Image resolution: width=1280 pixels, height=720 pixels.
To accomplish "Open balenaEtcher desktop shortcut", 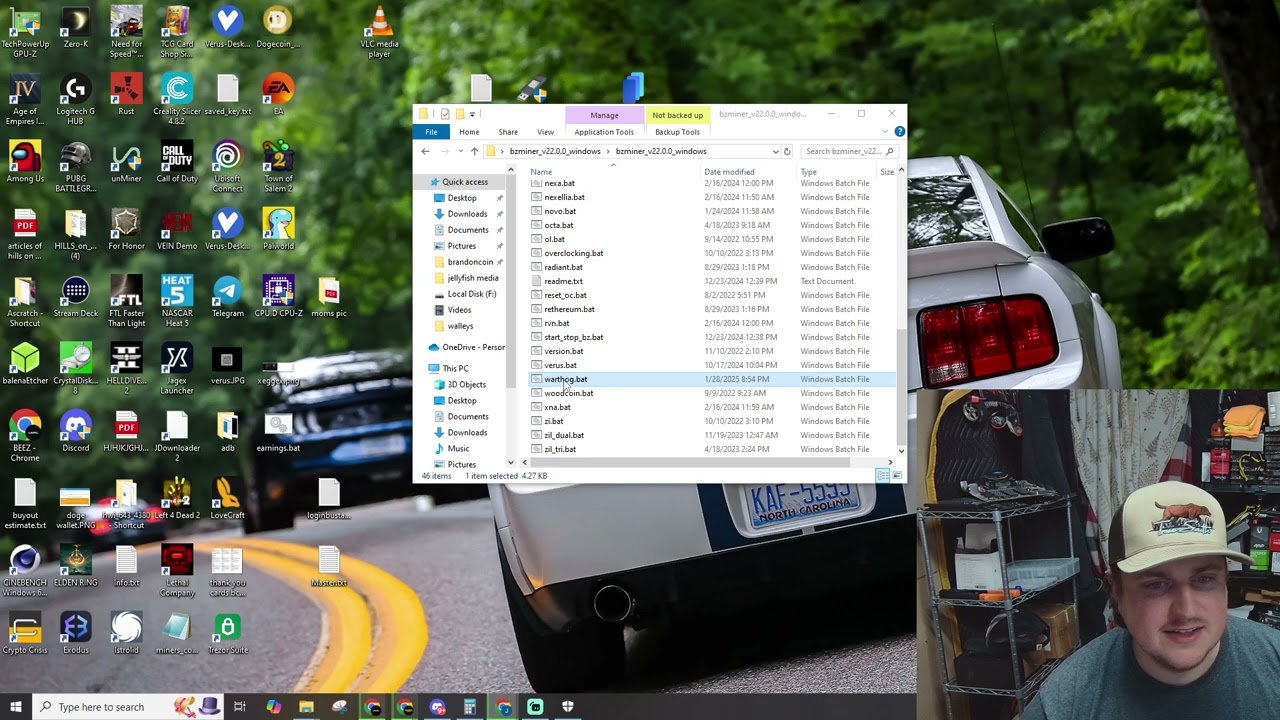I will tap(25, 364).
